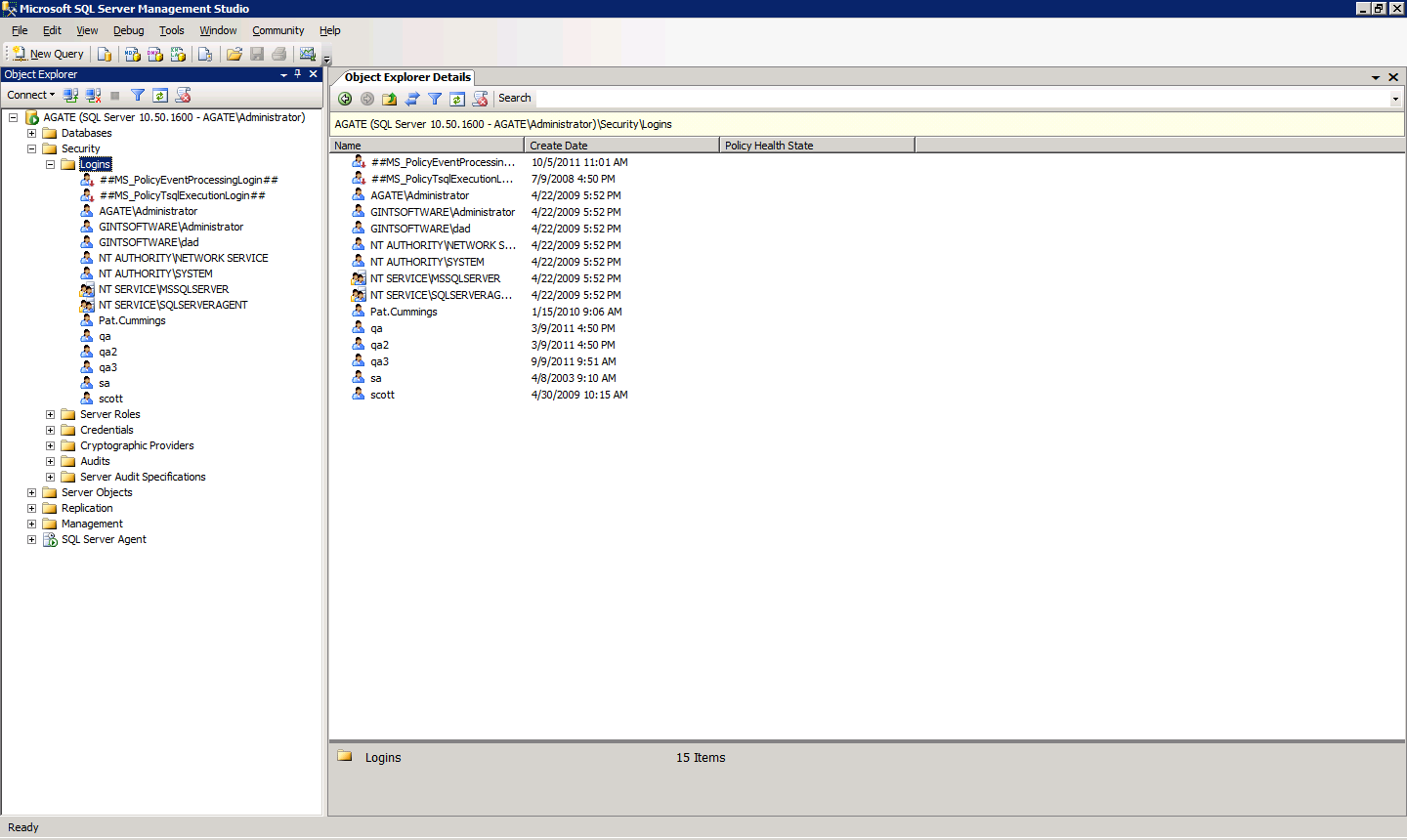This screenshot has height=840, width=1407.
Task: Open the Debug menu
Action: (x=128, y=30)
